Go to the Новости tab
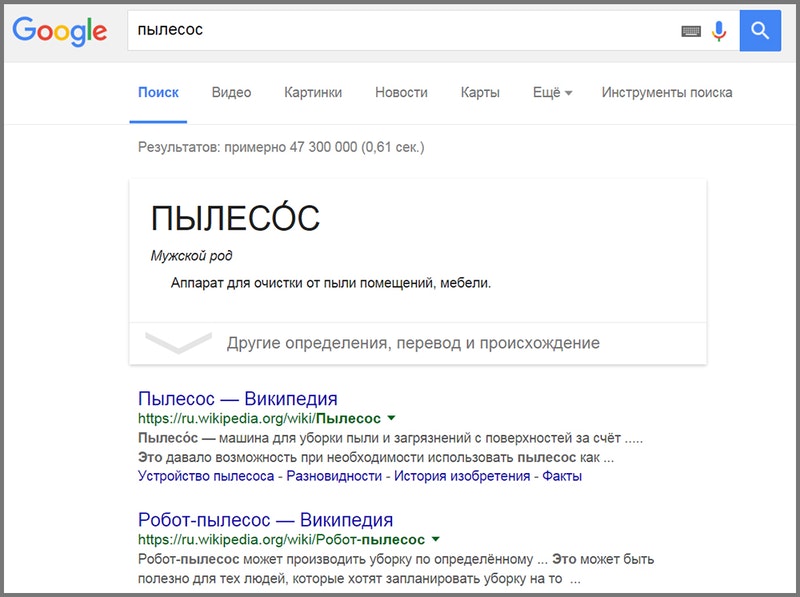Image resolution: width=800 pixels, height=597 pixels. point(401,93)
